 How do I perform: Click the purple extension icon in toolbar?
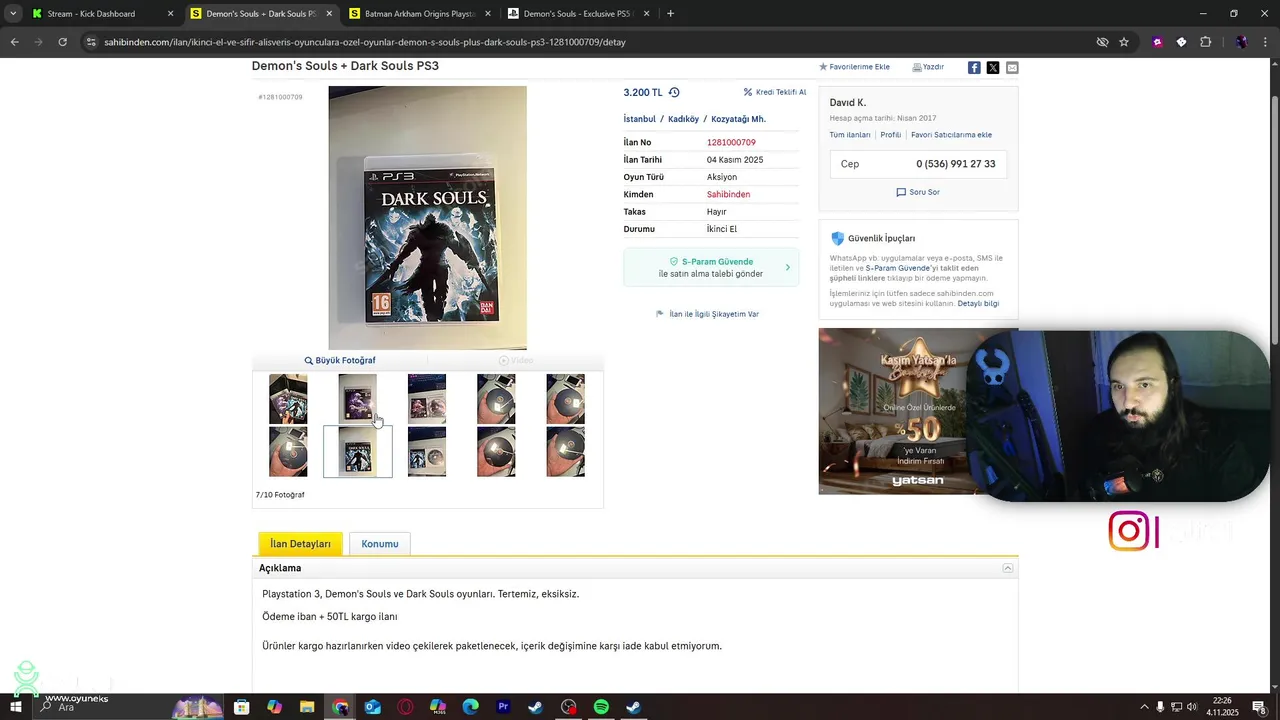(1158, 42)
